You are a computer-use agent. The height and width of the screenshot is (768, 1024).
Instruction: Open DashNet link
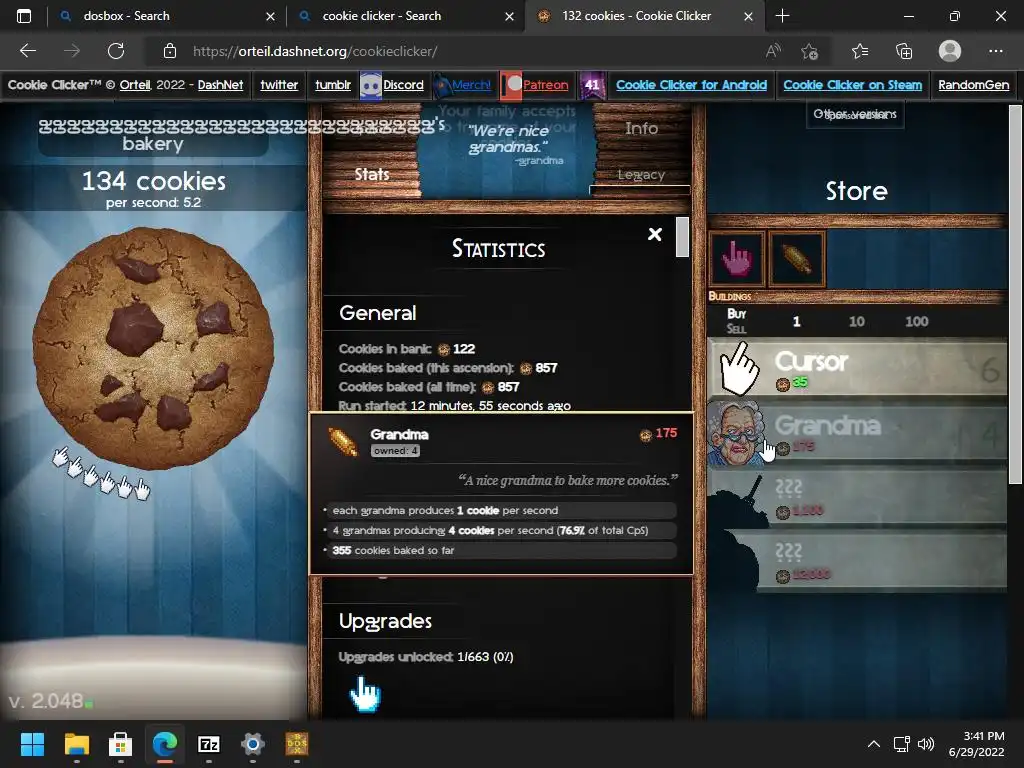(220, 85)
